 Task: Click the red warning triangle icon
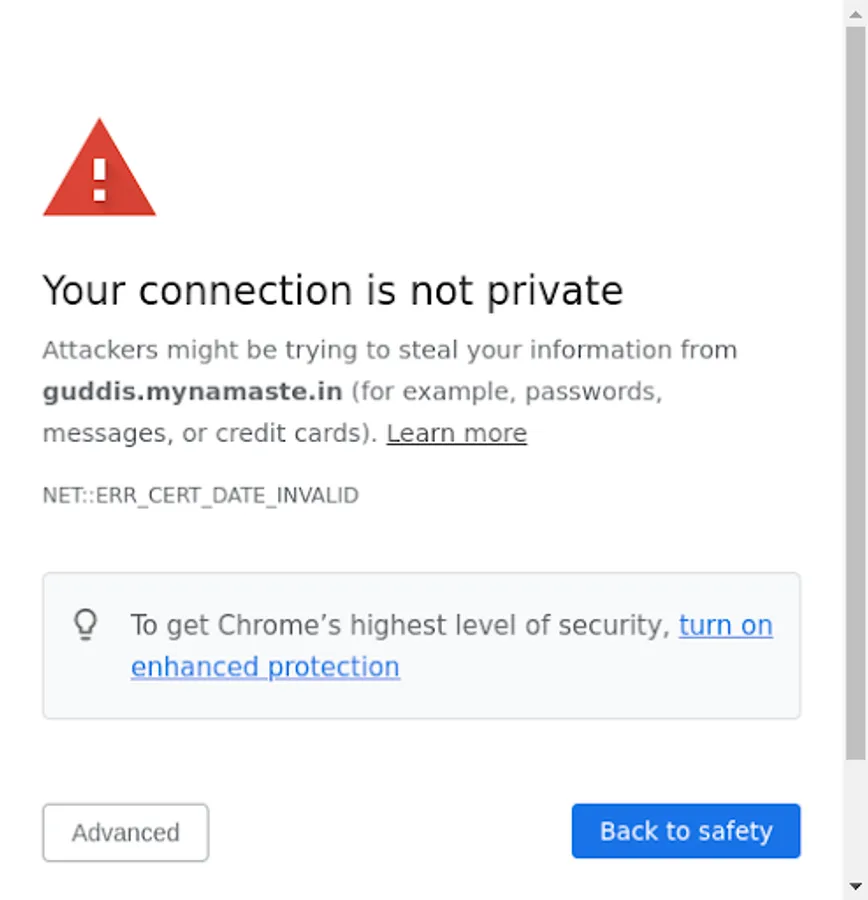[x=99, y=172]
